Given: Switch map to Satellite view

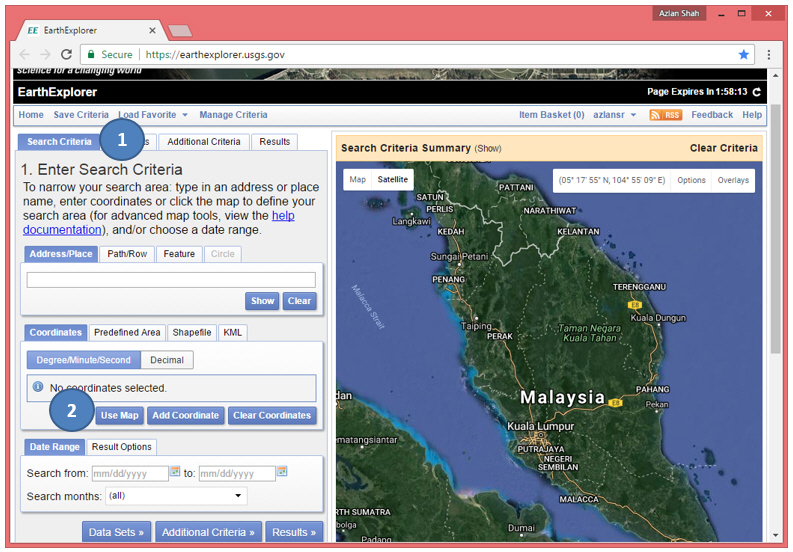Looking at the screenshot, I should coord(392,180).
